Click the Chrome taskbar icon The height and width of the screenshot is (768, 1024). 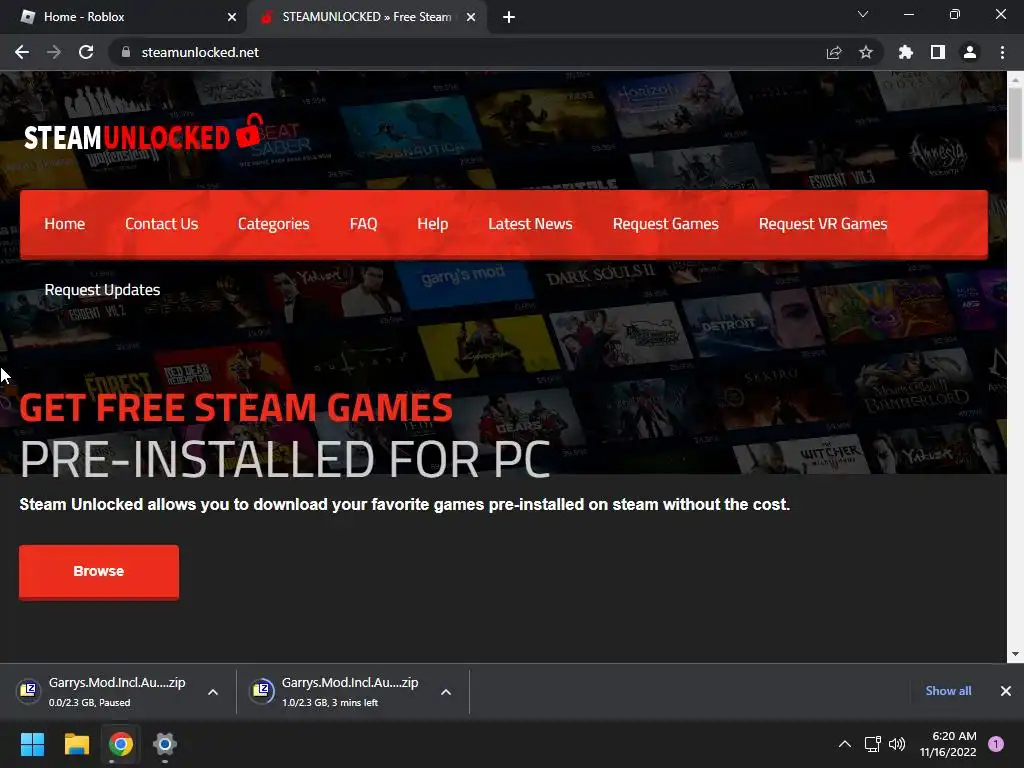tap(121, 744)
